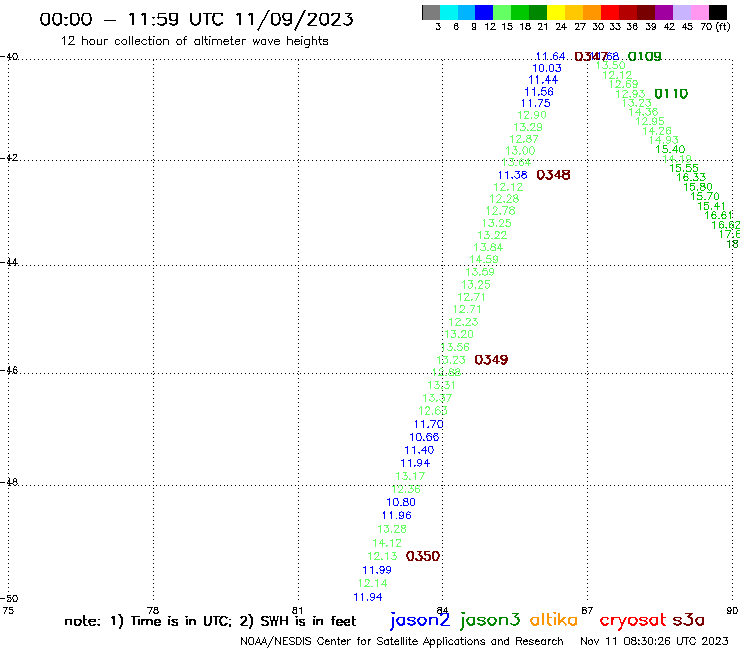Click the jason3 track value 13.50
Viewport: 740px width, 650px height.
coord(611,66)
